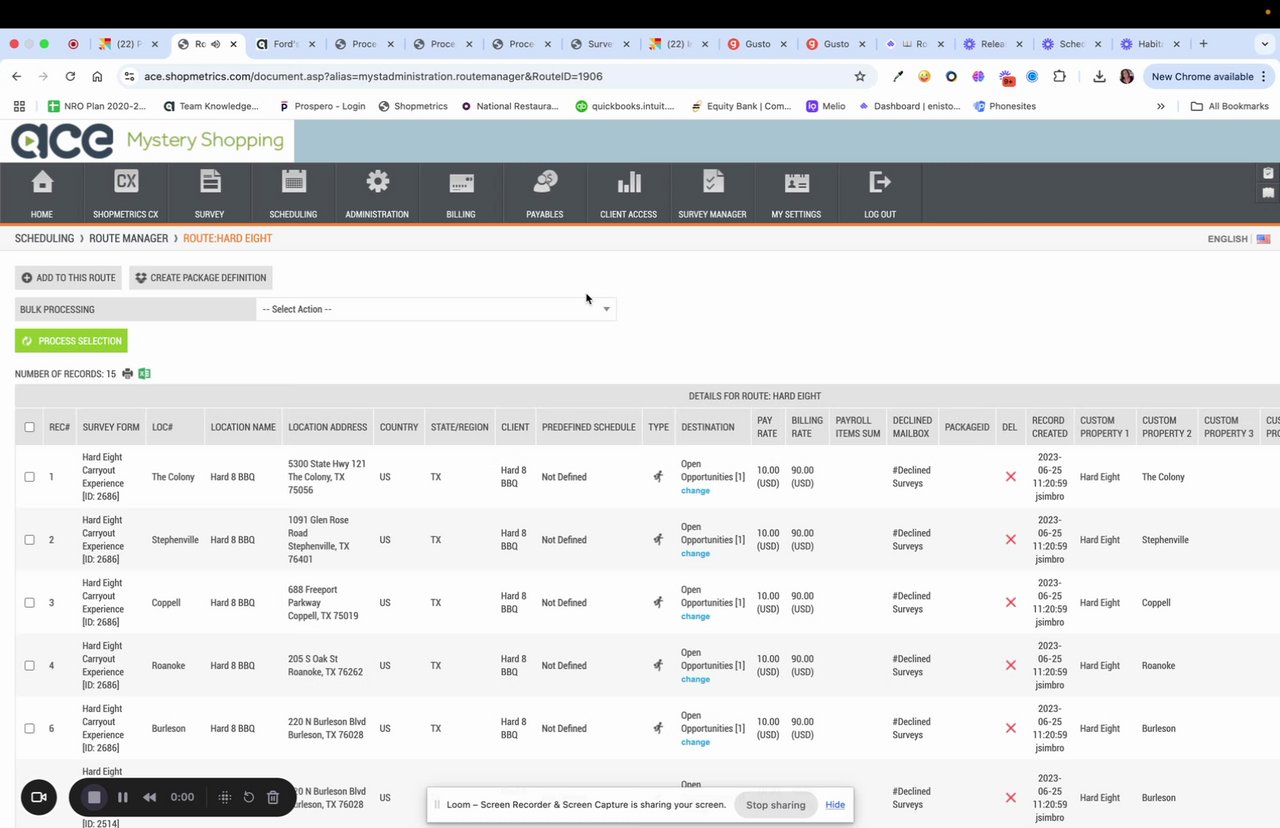
Task: Open the BILLING menu
Action: 461,194
